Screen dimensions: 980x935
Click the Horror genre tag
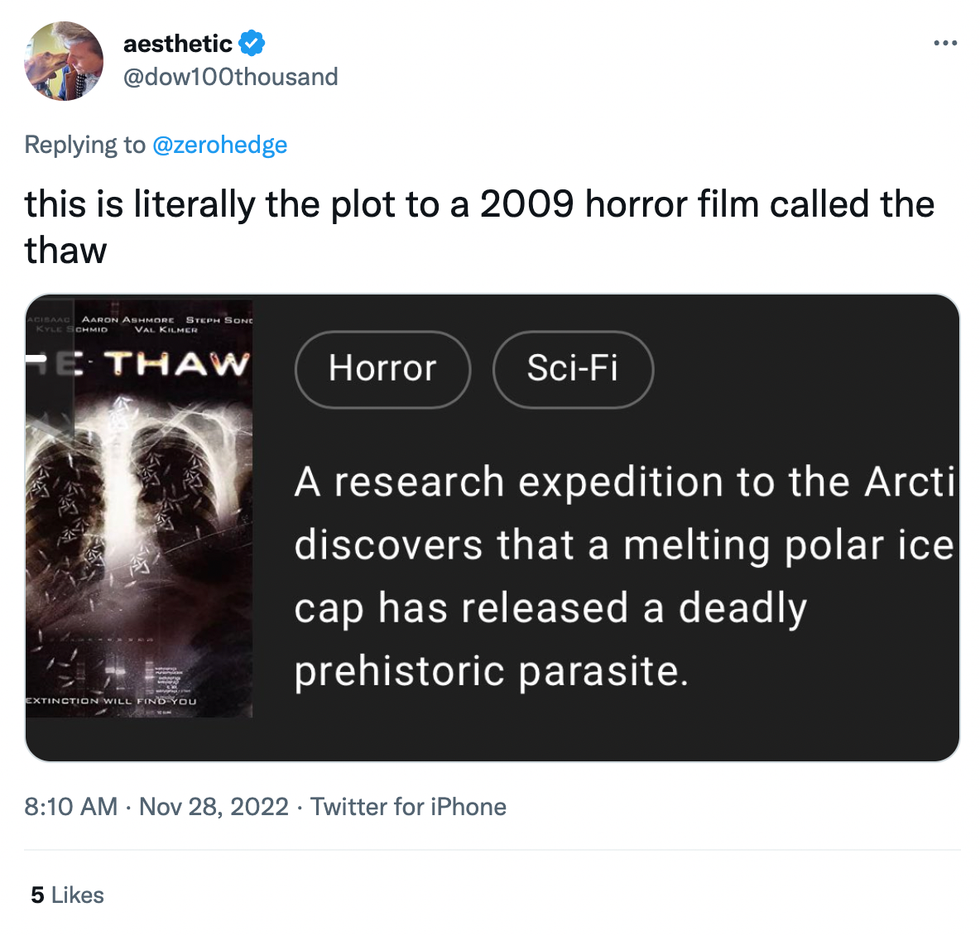[x=382, y=369]
